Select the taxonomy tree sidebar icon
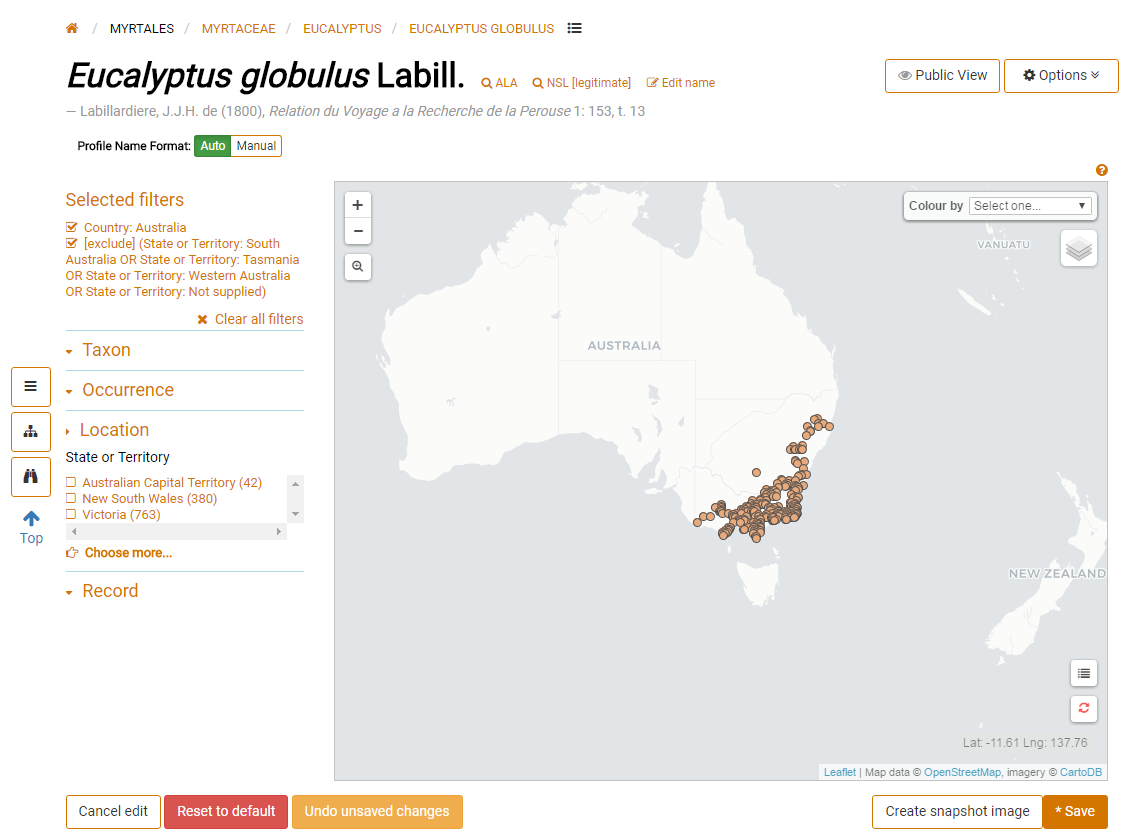This screenshot has height=839, width=1137. [x=30, y=431]
